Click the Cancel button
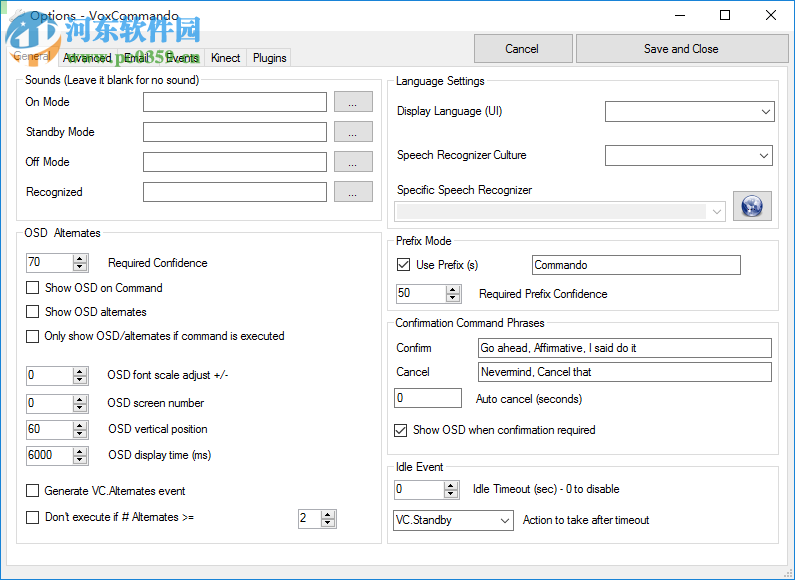795x580 pixels. tap(523, 49)
